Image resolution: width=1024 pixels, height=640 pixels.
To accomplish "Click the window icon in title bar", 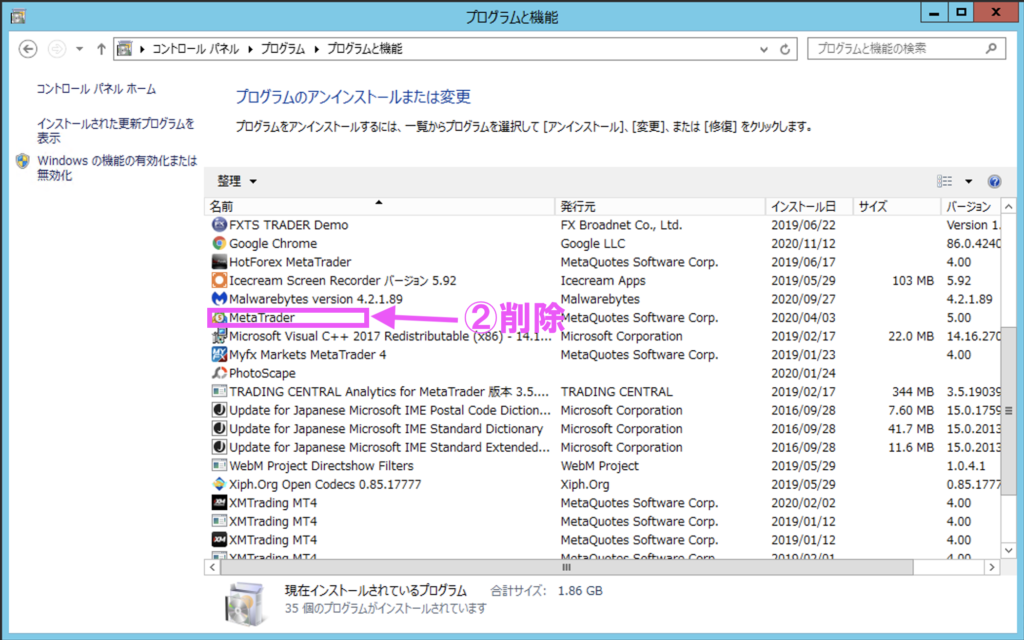I will pos(18,16).
